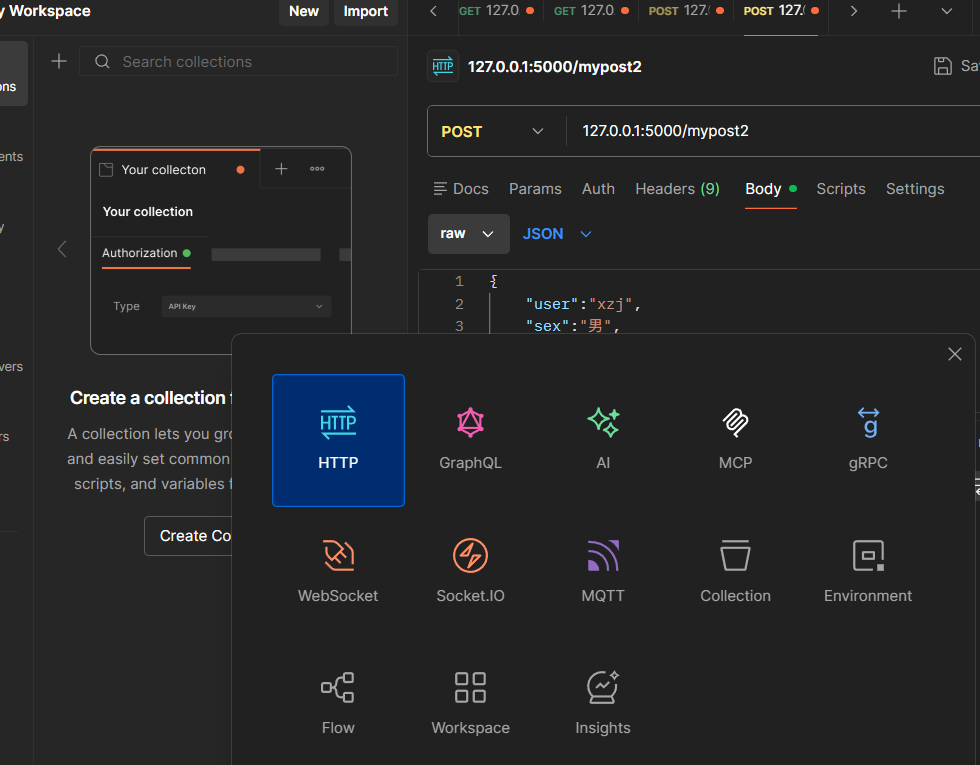Open the Docs tab
The width and height of the screenshot is (980, 765).
(x=461, y=189)
